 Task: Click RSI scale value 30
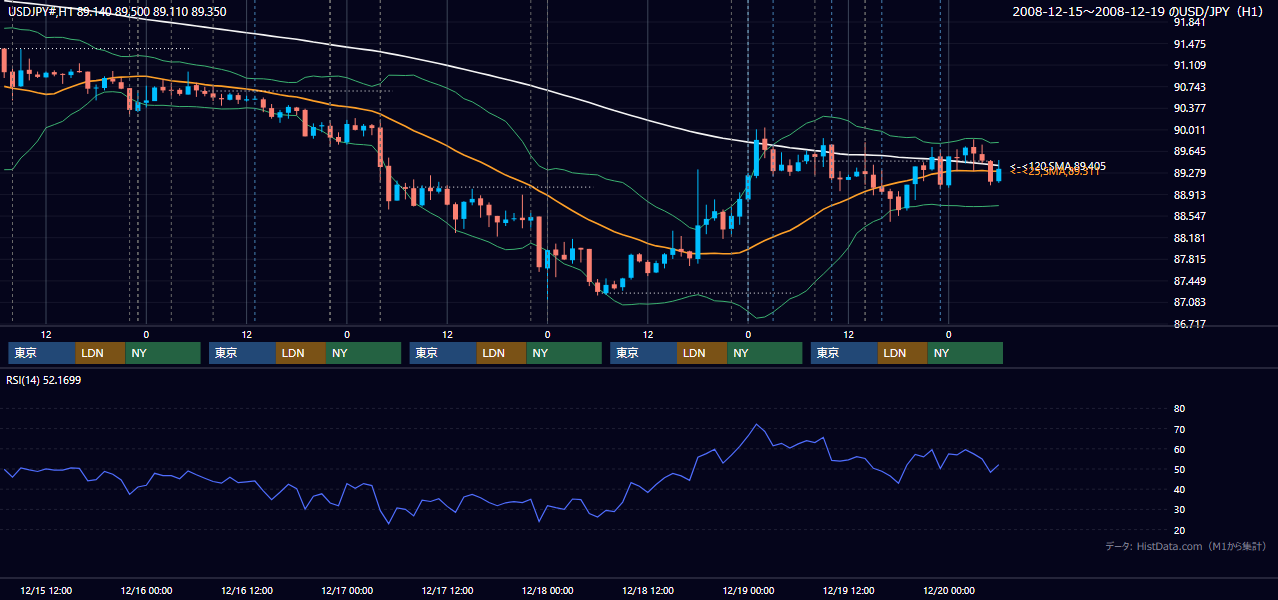(1179, 509)
